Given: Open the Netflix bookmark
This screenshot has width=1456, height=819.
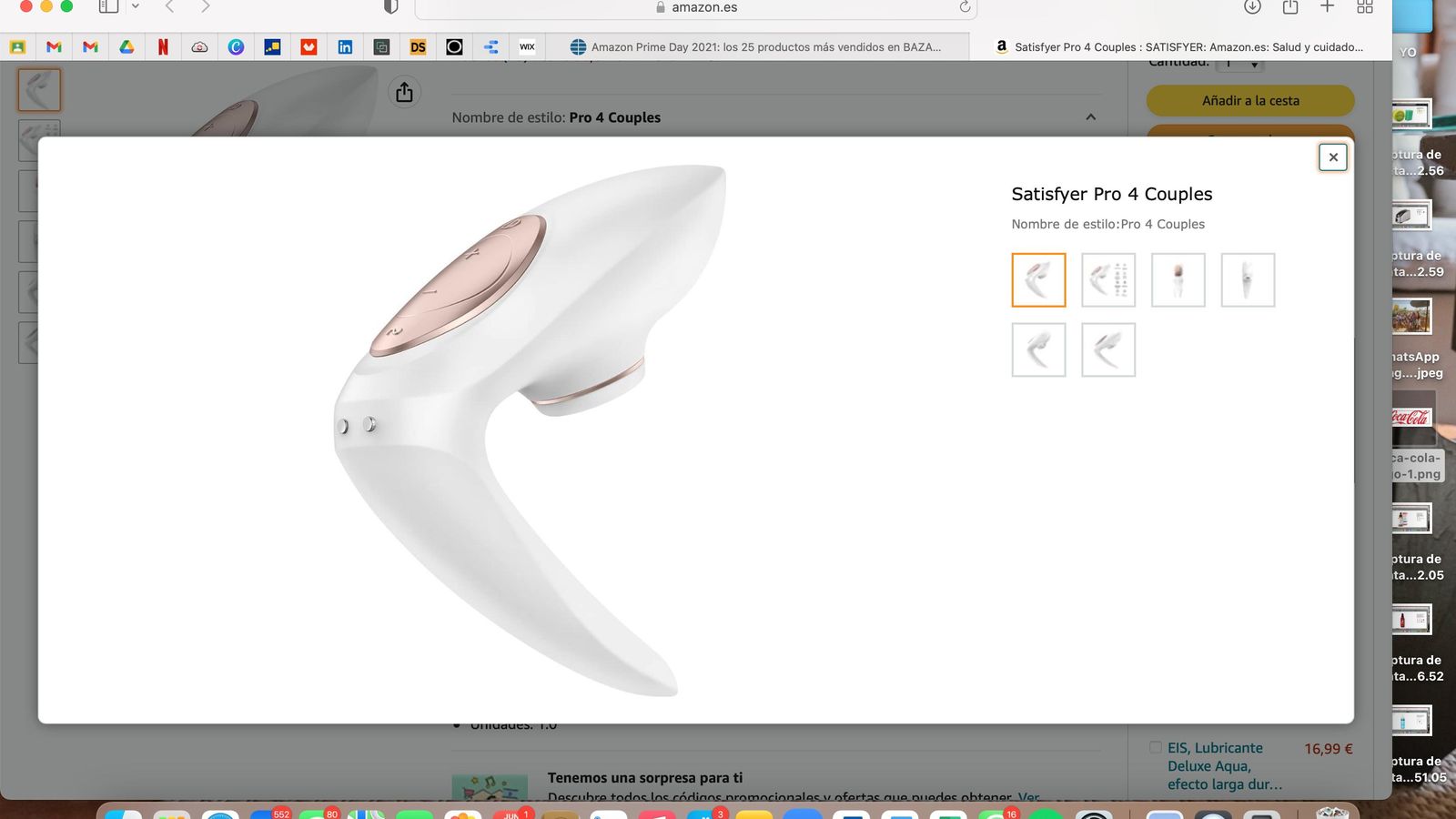Looking at the screenshot, I should click(164, 46).
